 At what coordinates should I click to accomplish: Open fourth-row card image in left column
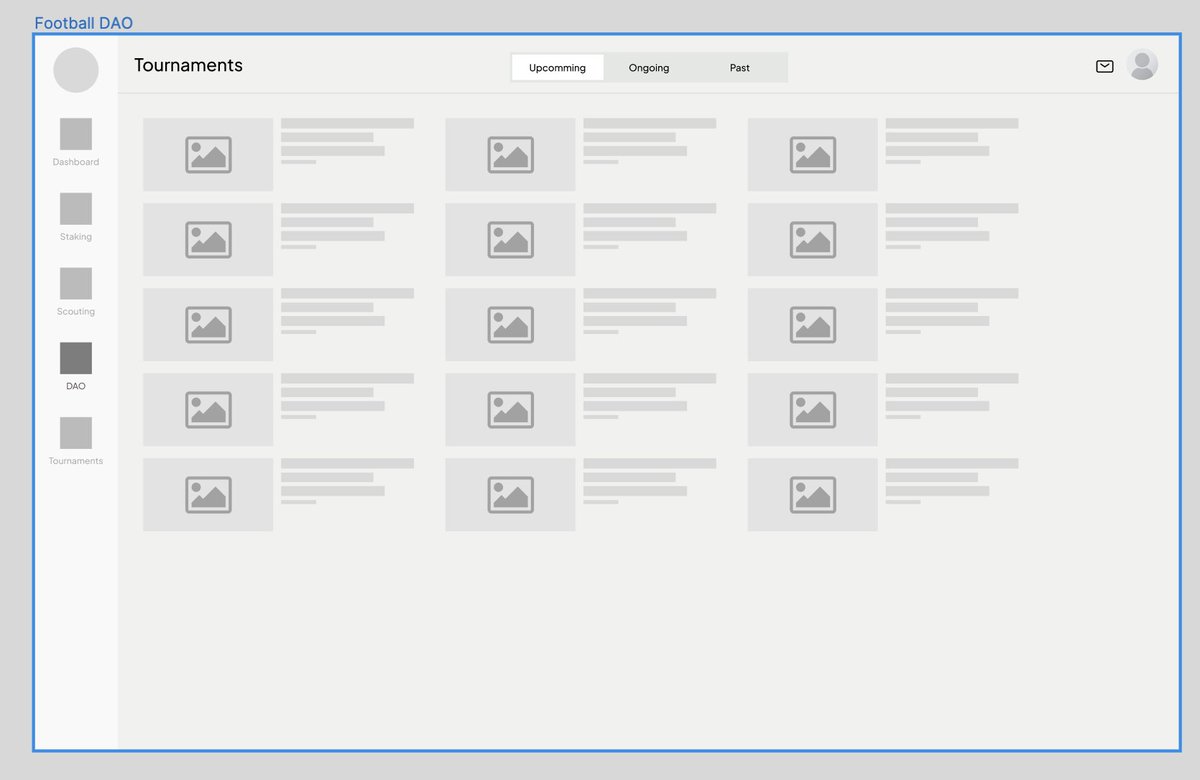[x=208, y=410]
